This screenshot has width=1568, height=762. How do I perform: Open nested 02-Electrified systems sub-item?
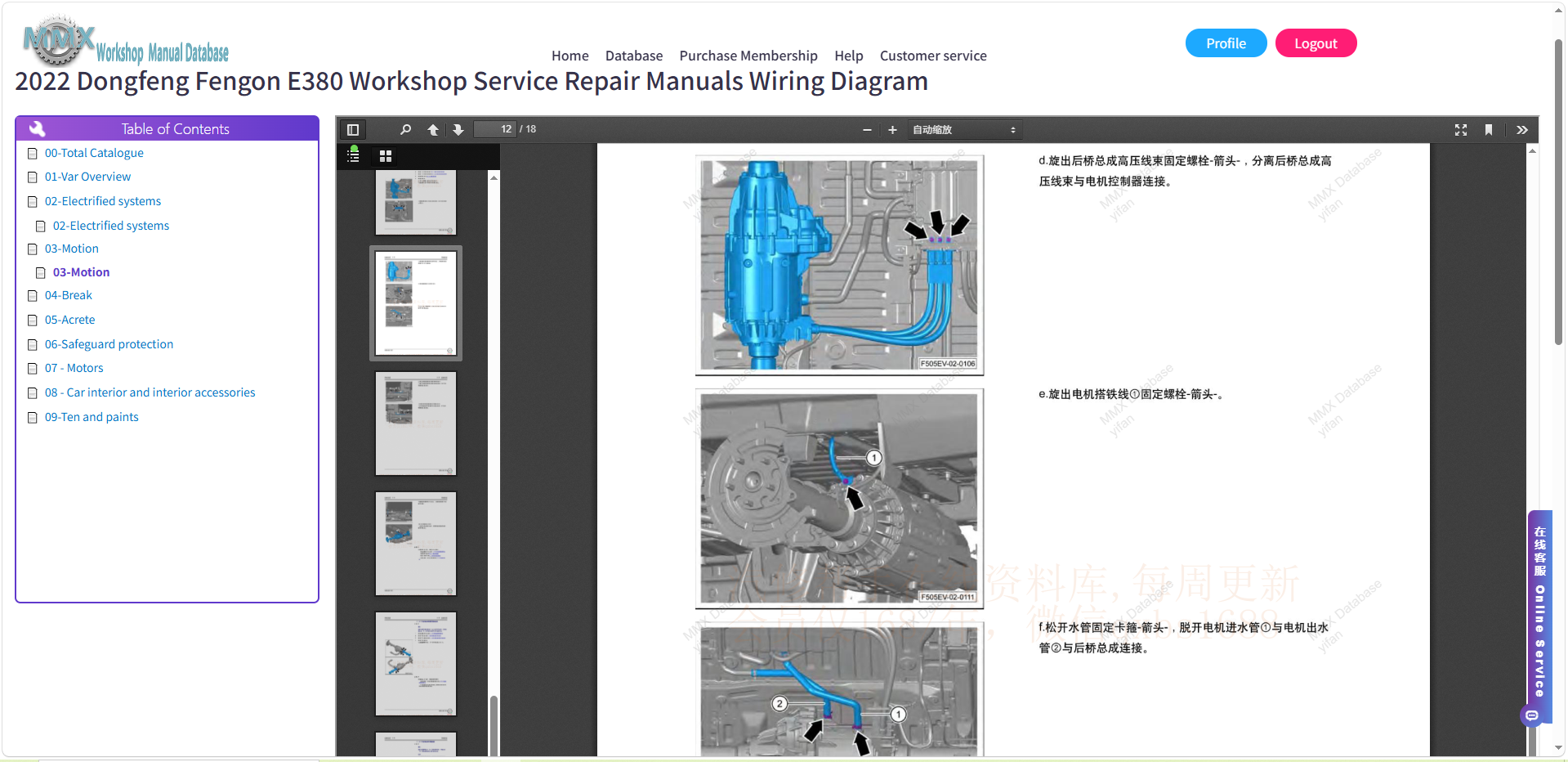click(x=111, y=226)
